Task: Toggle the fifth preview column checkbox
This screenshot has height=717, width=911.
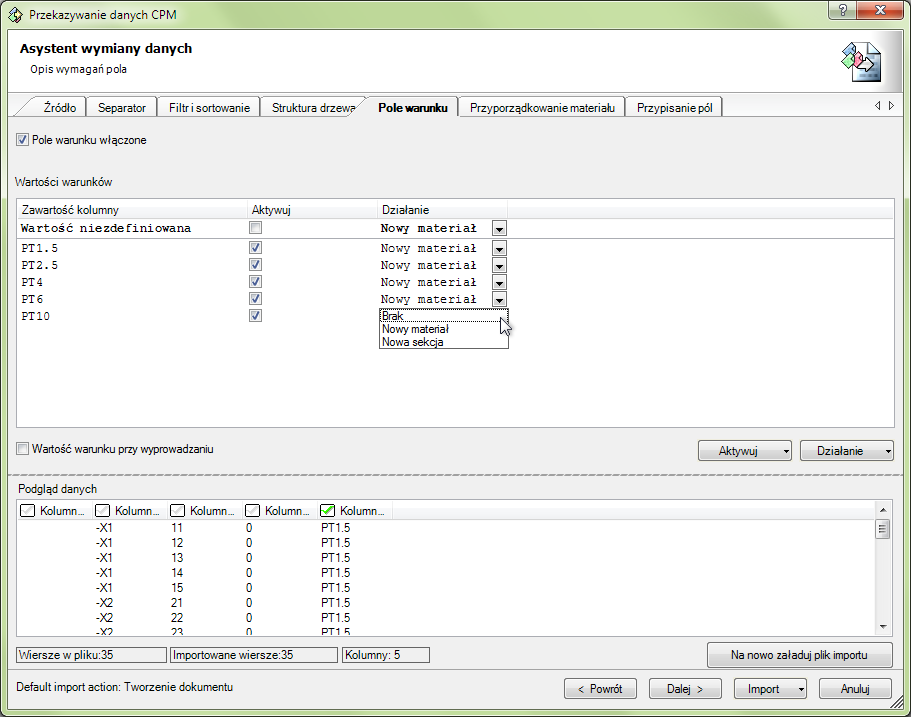Action: point(328,511)
